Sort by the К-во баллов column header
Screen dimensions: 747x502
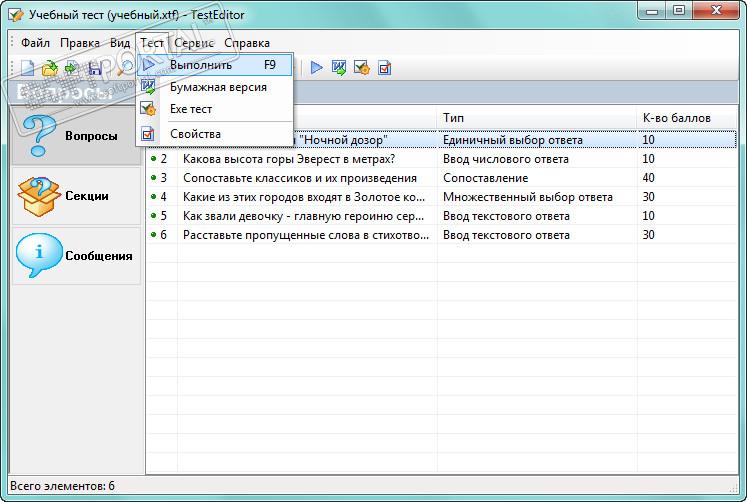[x=686, y=118]
